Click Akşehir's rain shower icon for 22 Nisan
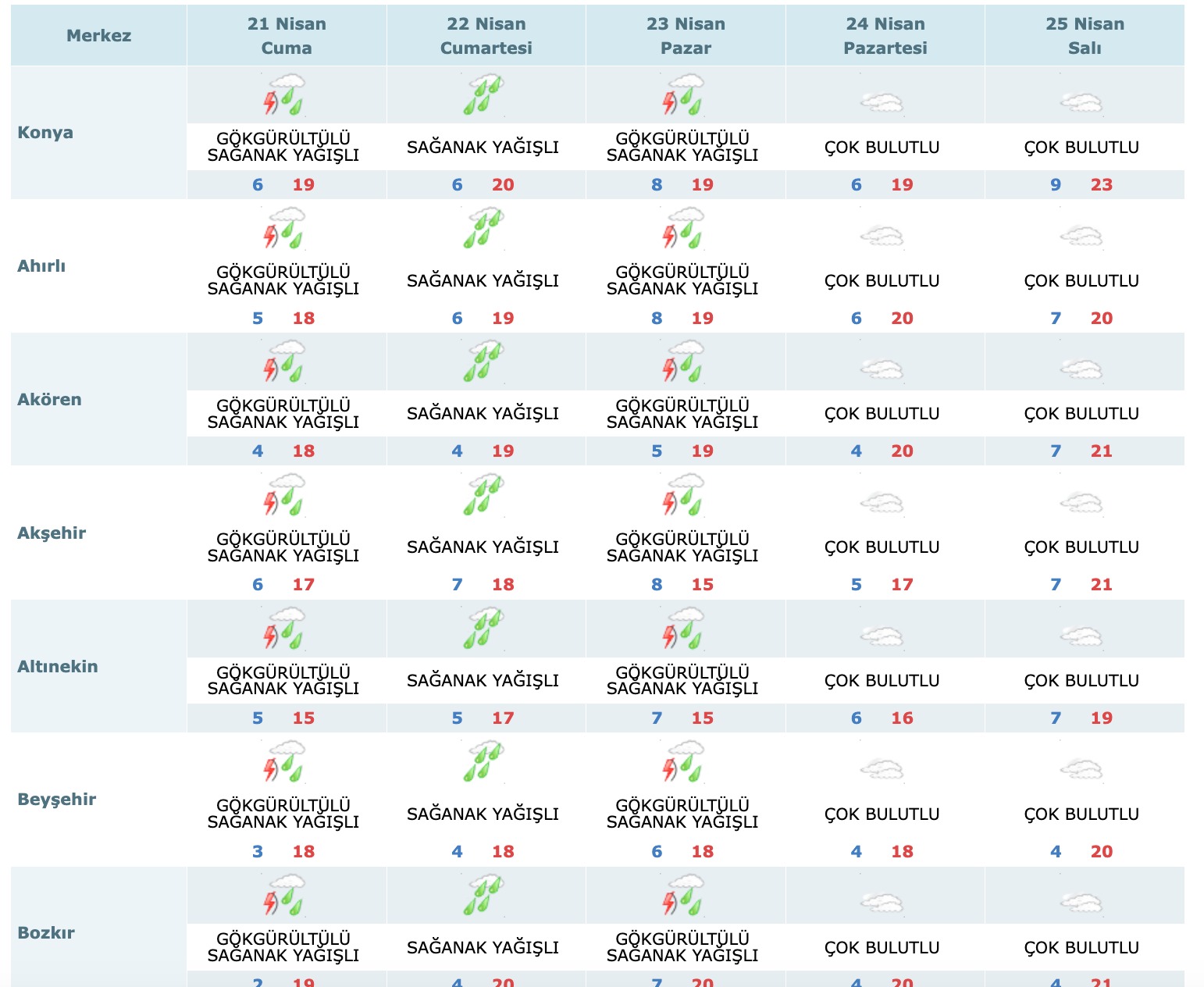Viewport: 1204px width, 987px height. tap(483, 495)
